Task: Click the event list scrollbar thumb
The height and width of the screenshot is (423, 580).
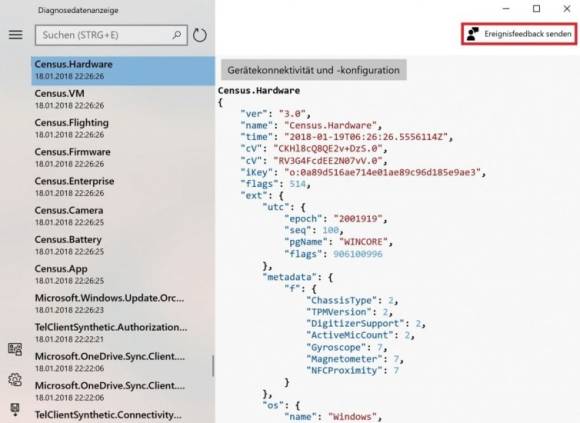Action: [213, 366]
